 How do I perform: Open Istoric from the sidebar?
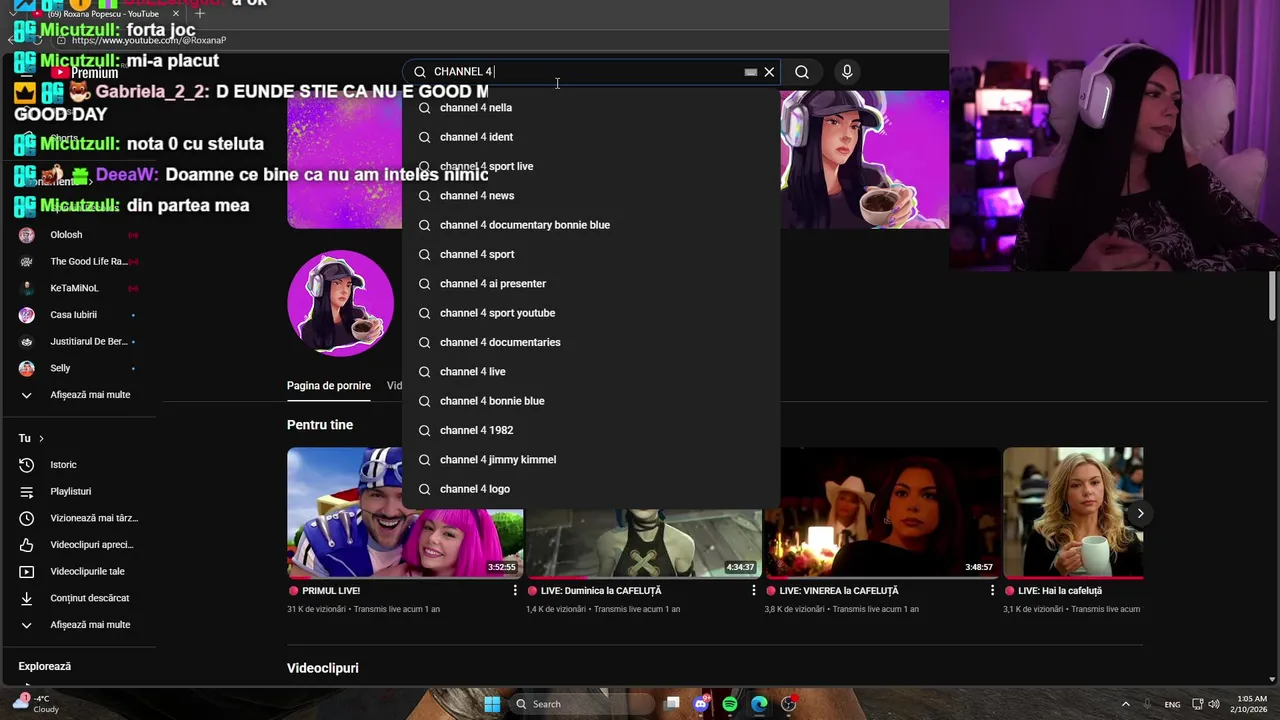[x=78, y=465]
